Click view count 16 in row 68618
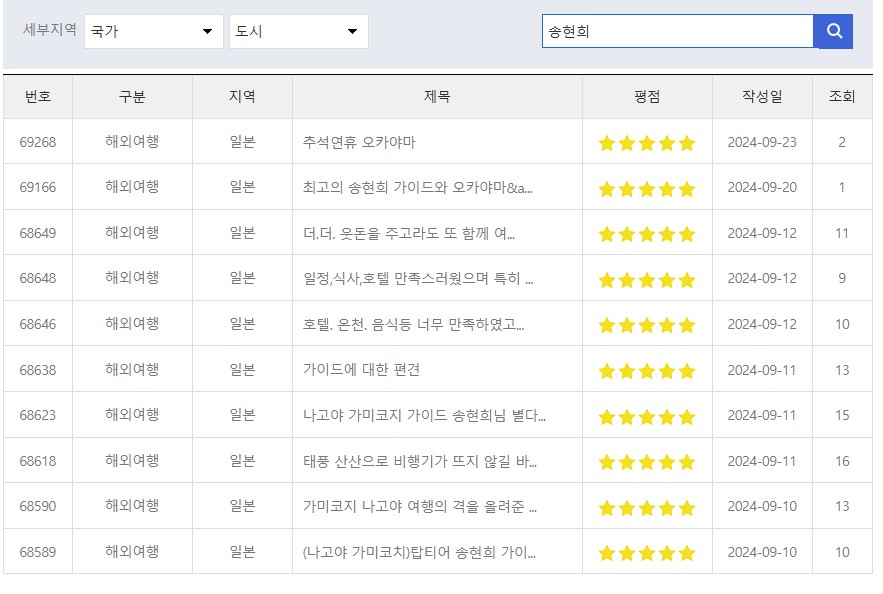883x594 pixels. coord(842,462)
